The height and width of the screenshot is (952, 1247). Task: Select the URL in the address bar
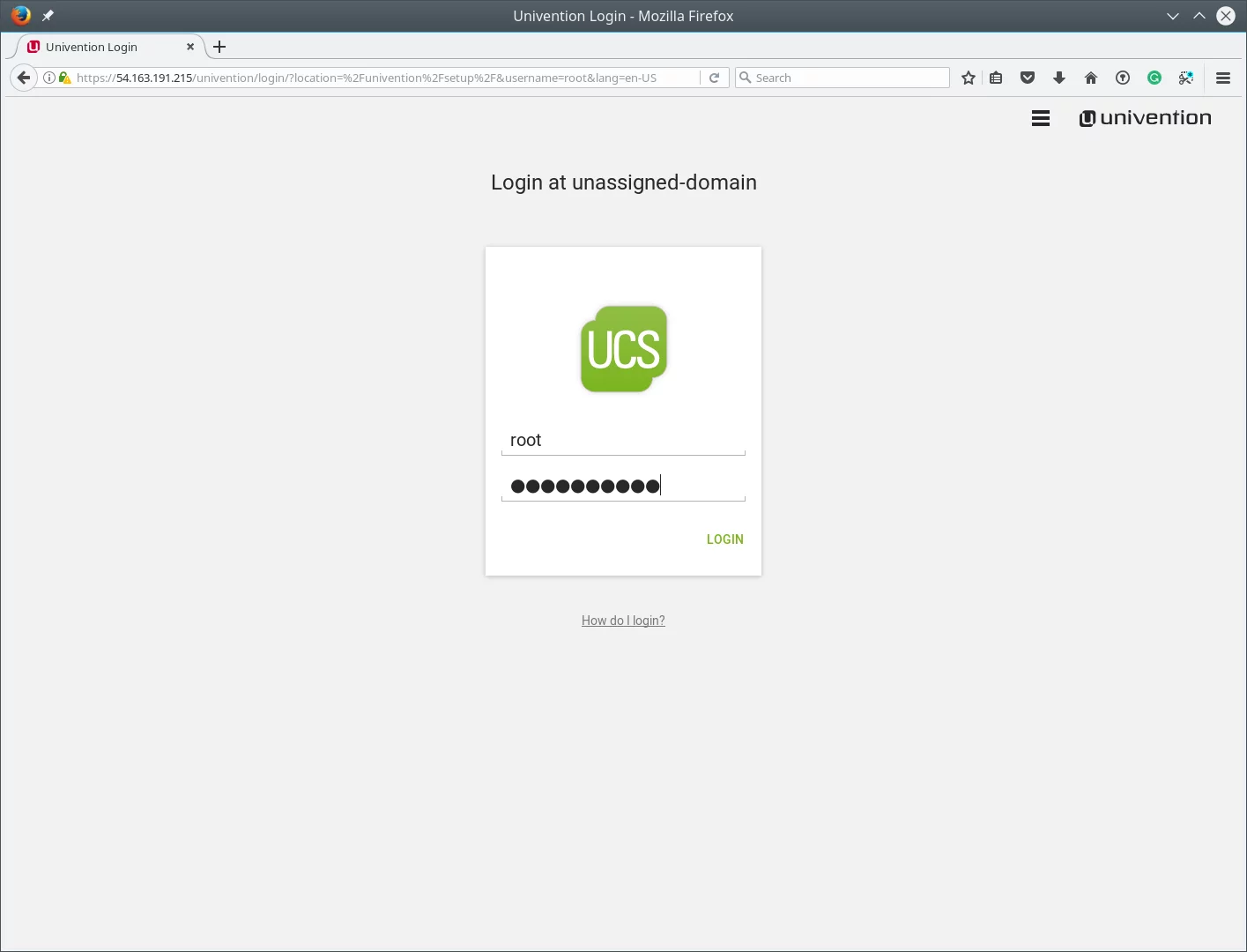tap(367, 78)
